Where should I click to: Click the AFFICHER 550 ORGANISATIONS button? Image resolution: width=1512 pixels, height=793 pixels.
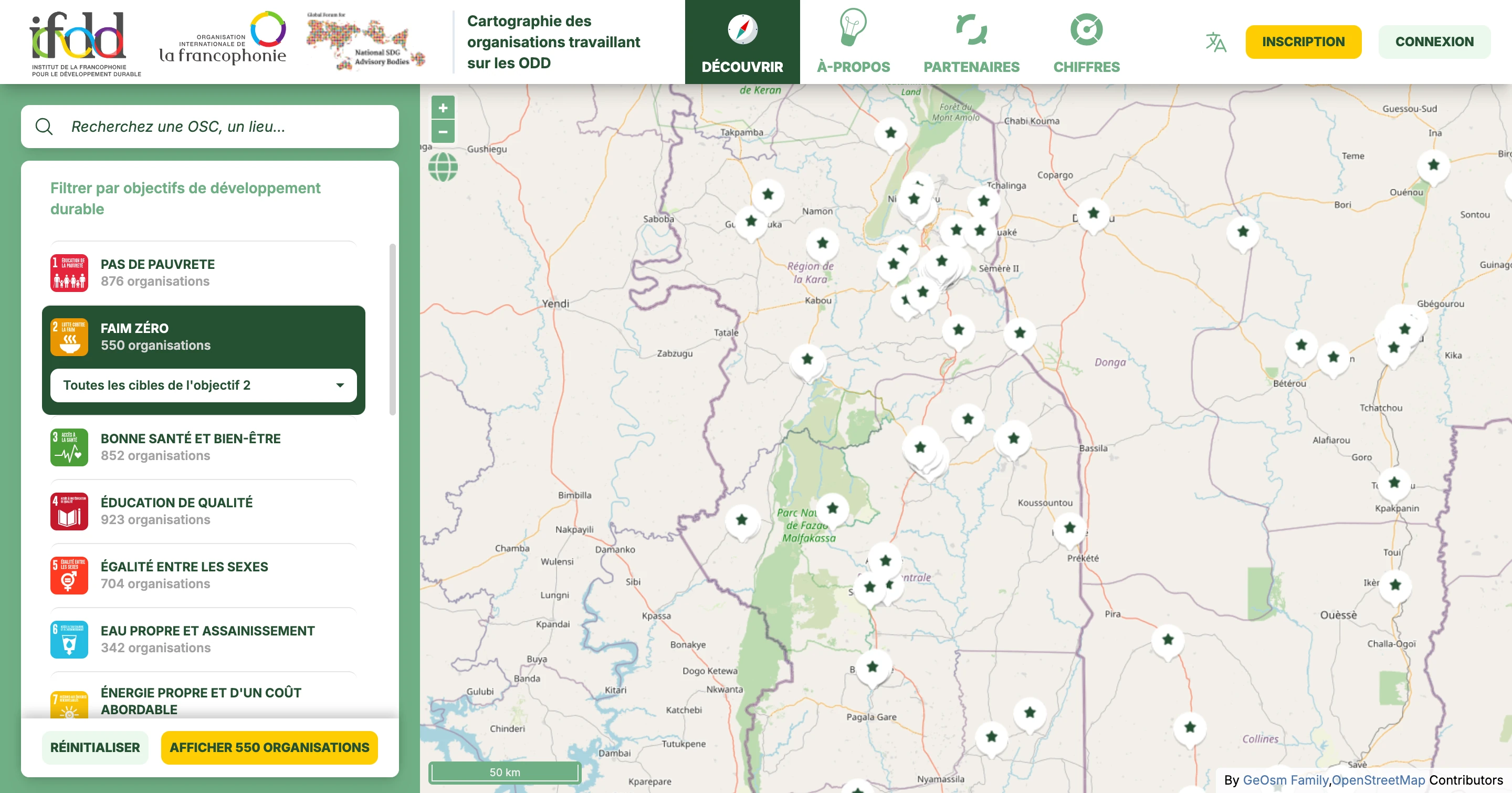pyautogui.click(x=269, y=747)
